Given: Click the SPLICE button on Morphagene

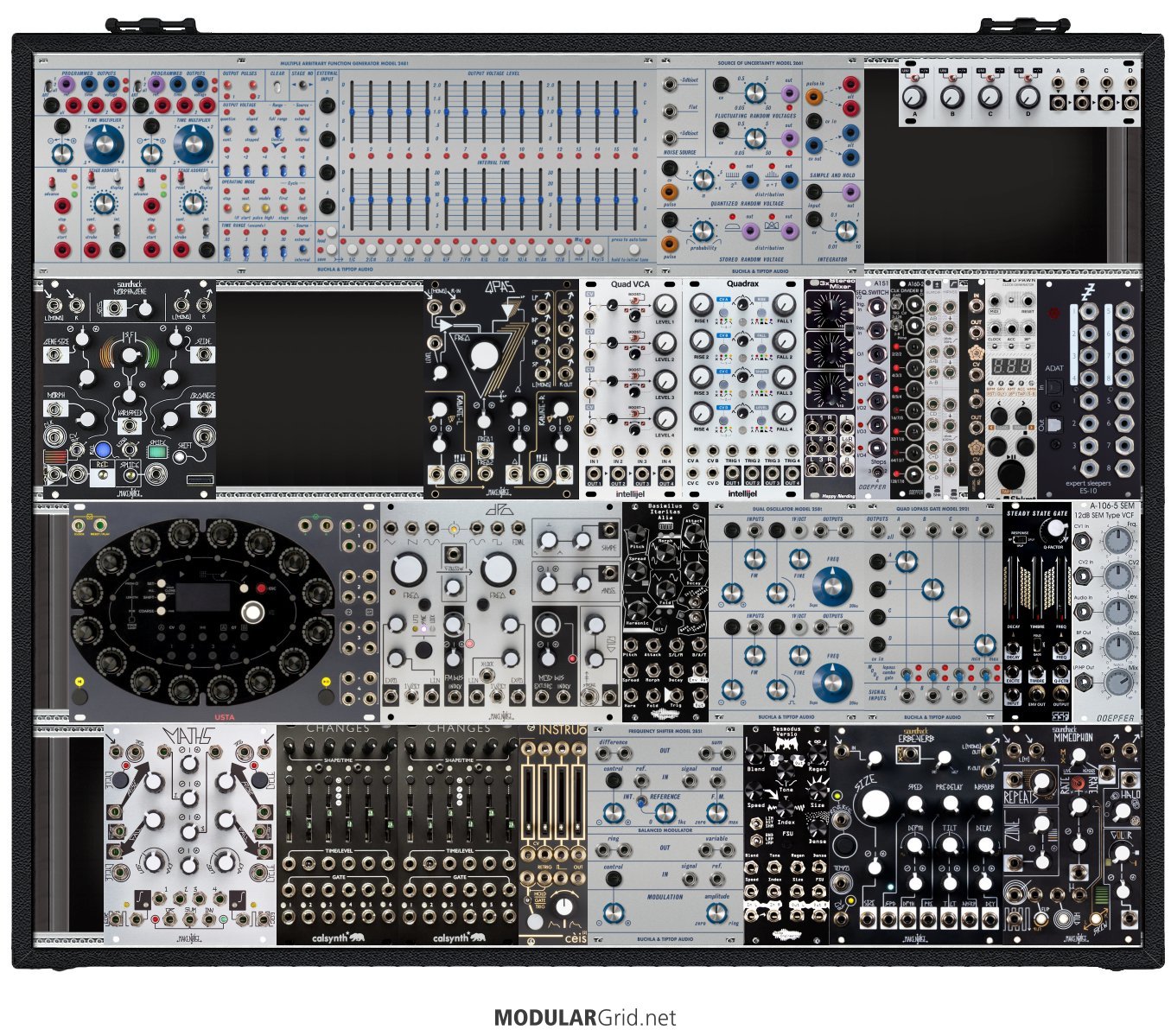Looking at the screenshot, I should point(131,474).
